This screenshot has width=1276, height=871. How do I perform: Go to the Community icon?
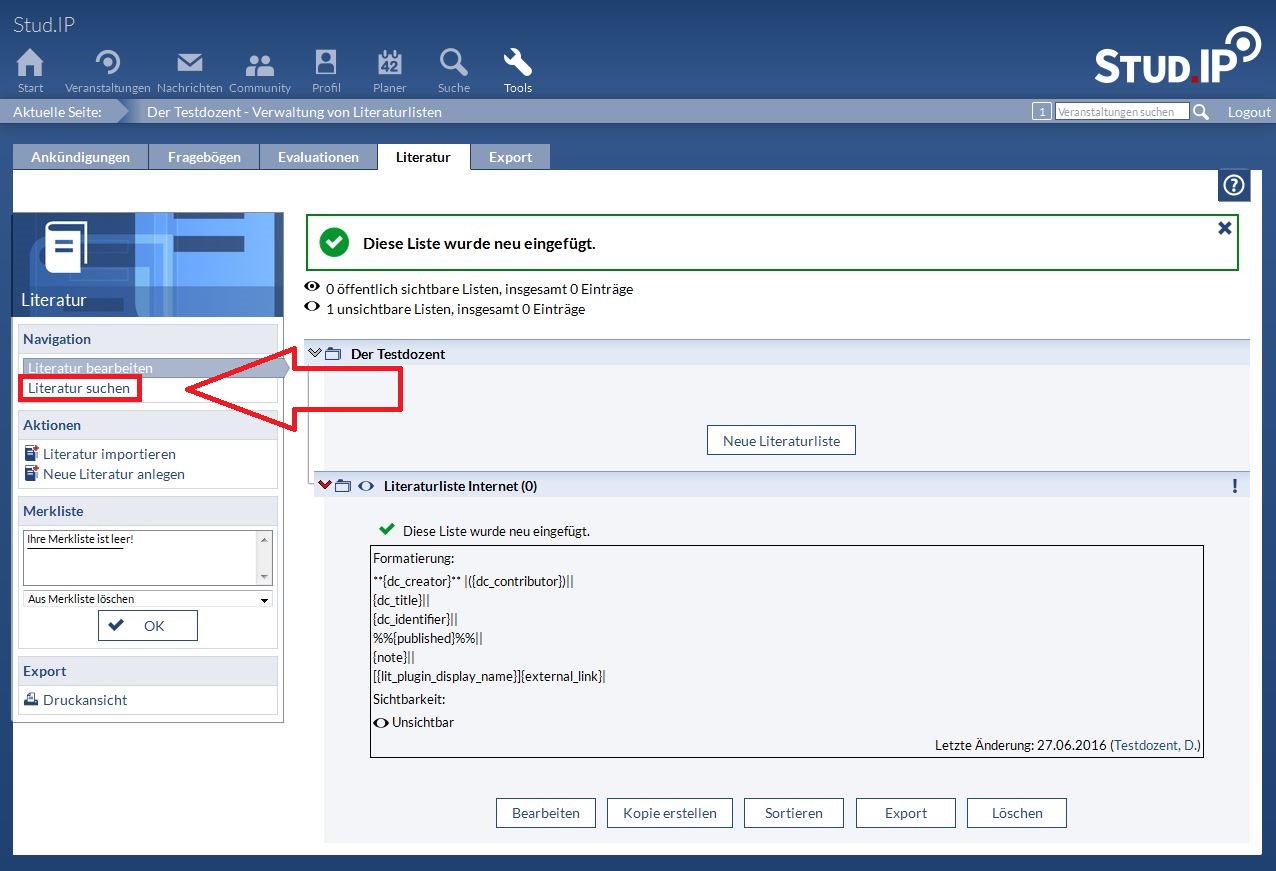click(x=259, y=64)
